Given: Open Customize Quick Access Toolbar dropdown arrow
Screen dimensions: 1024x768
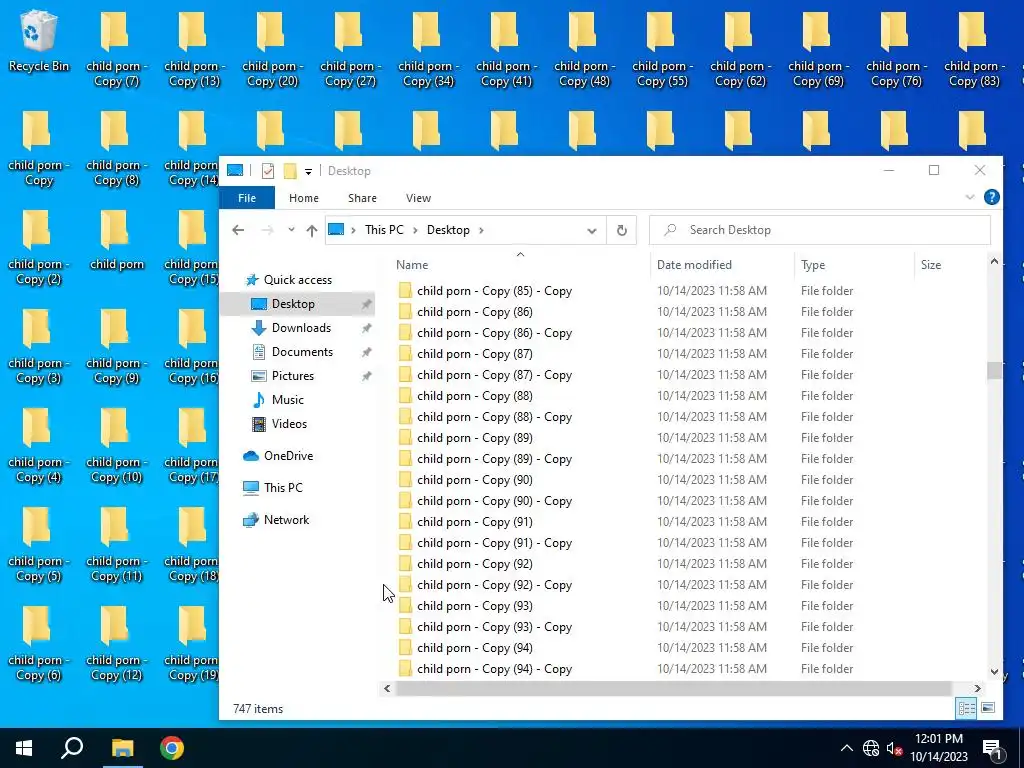Looking at the screenshot, I should pos(308,172).
